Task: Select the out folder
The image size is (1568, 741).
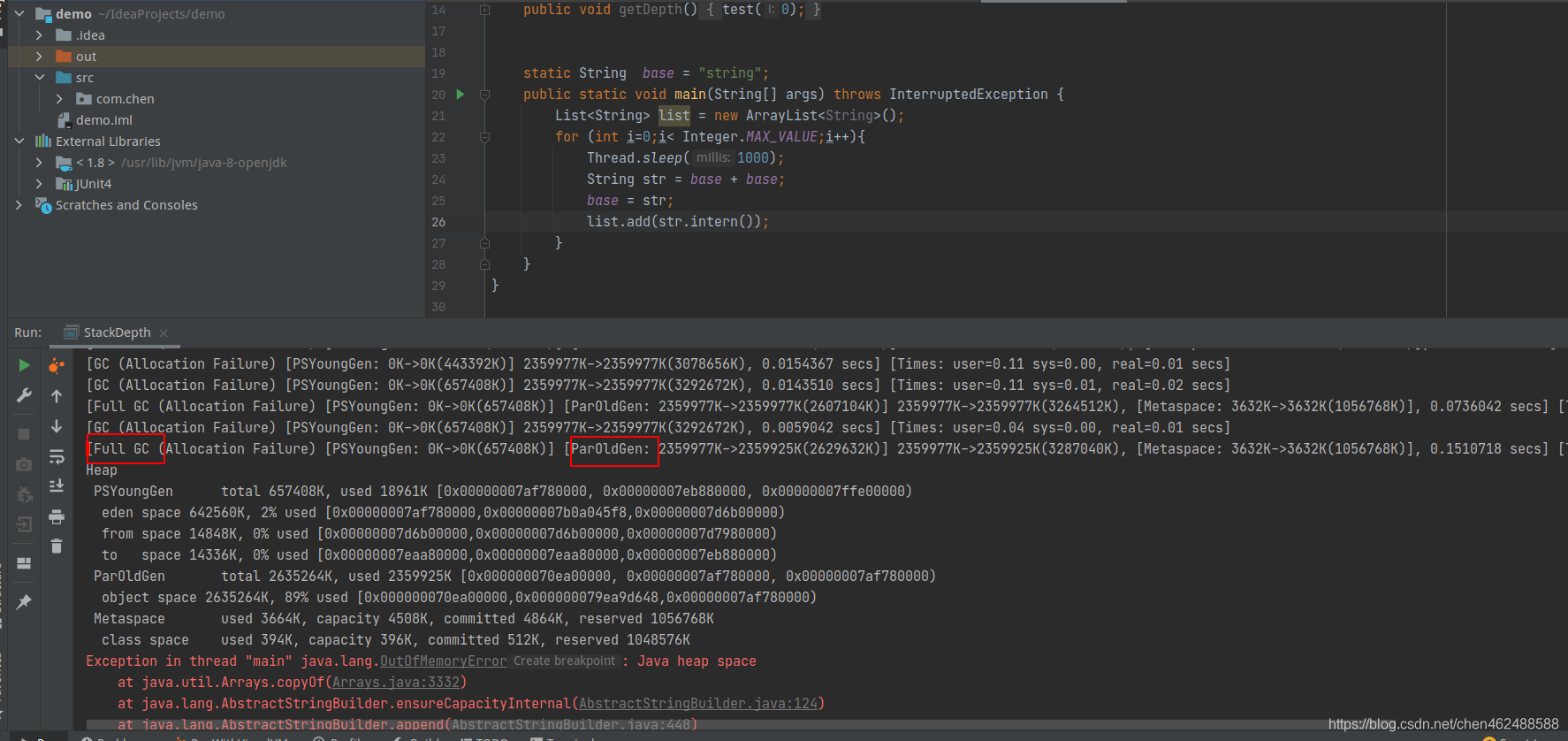Action: pyautogui.click(x=86, y=57)
